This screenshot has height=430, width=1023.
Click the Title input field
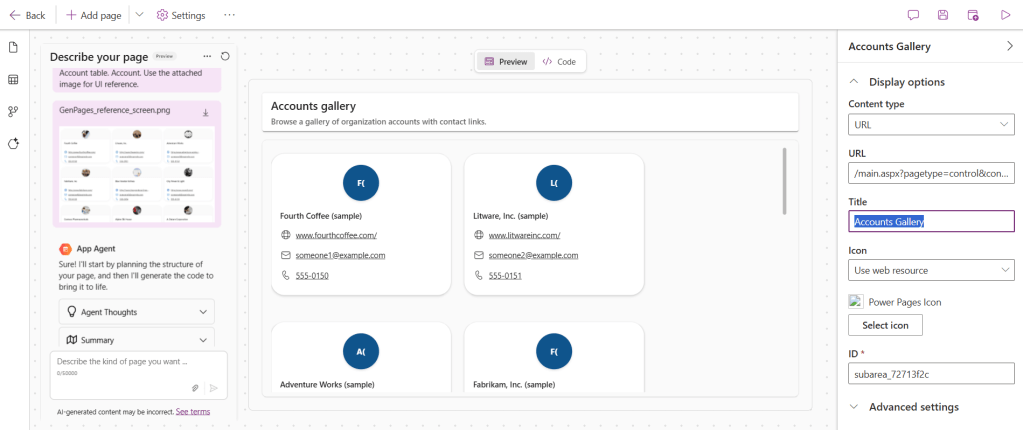tap(931, 221)
